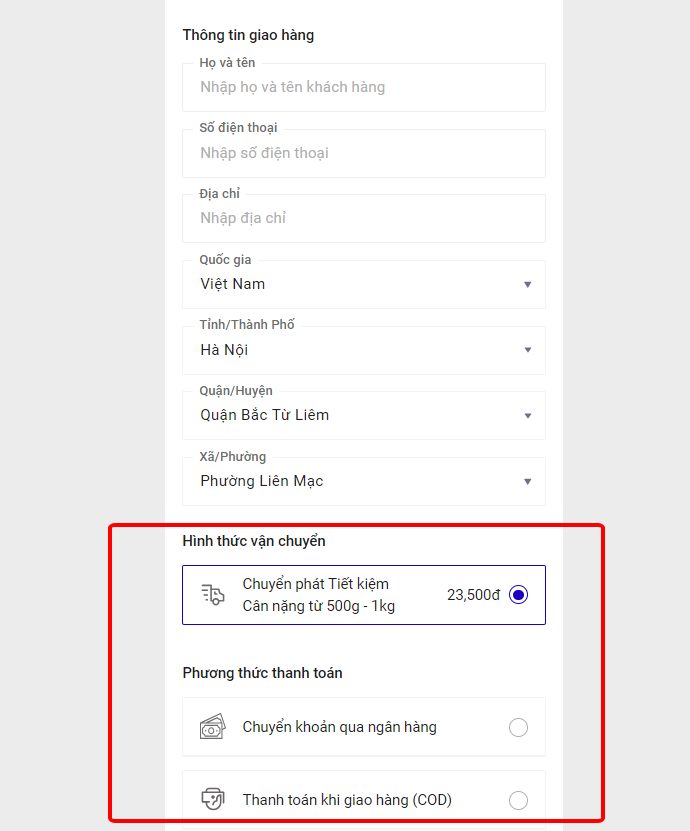Focus the Số điện thoại input field

363,153
